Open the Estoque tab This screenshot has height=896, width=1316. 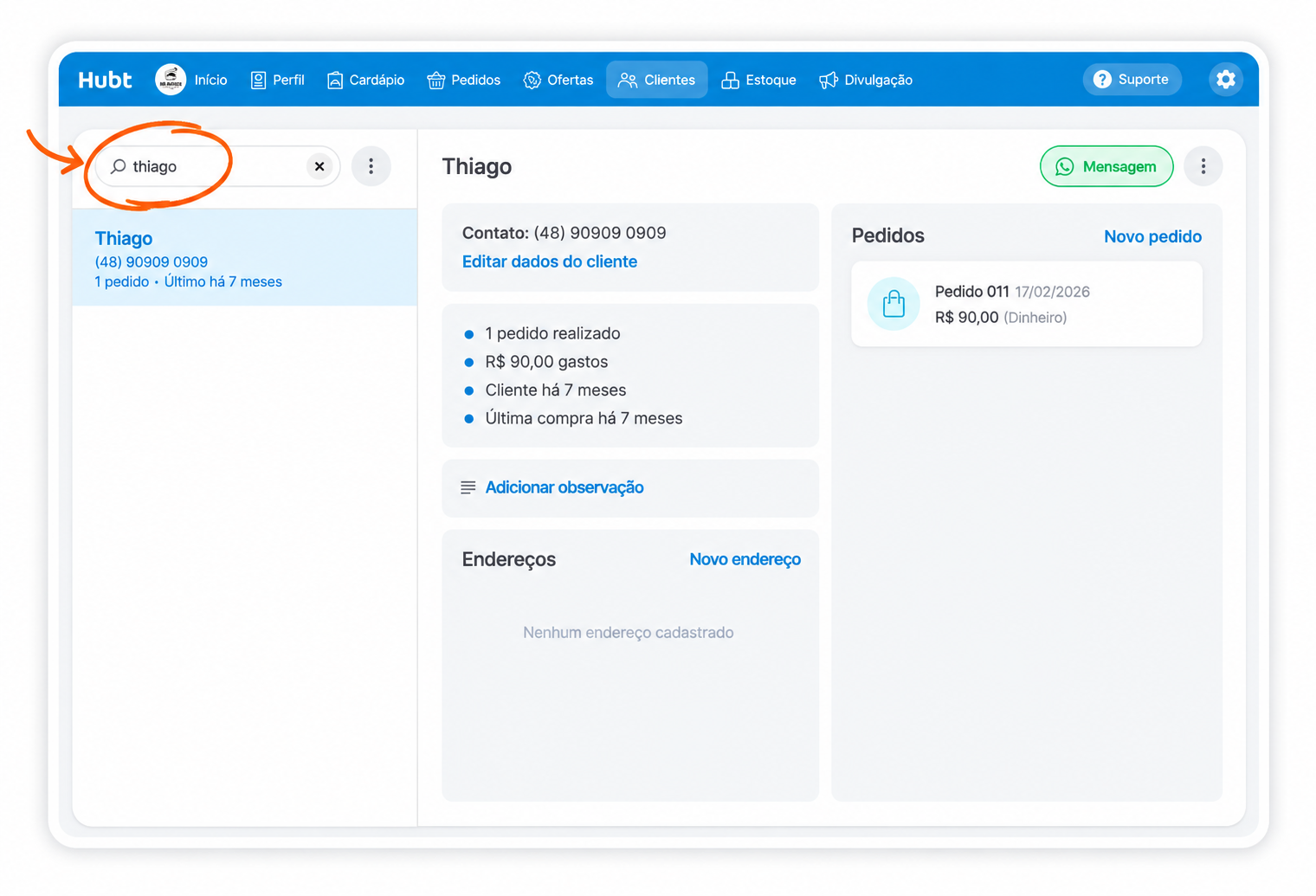(758, 80)
